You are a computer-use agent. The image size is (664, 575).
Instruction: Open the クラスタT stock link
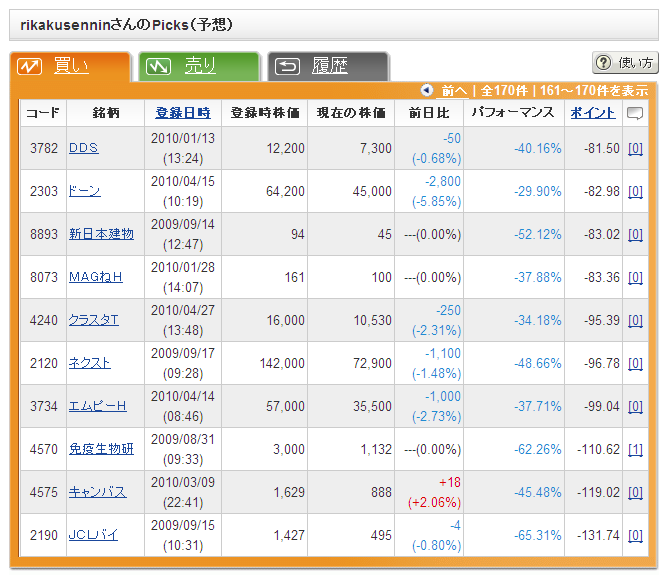point(93,320)
